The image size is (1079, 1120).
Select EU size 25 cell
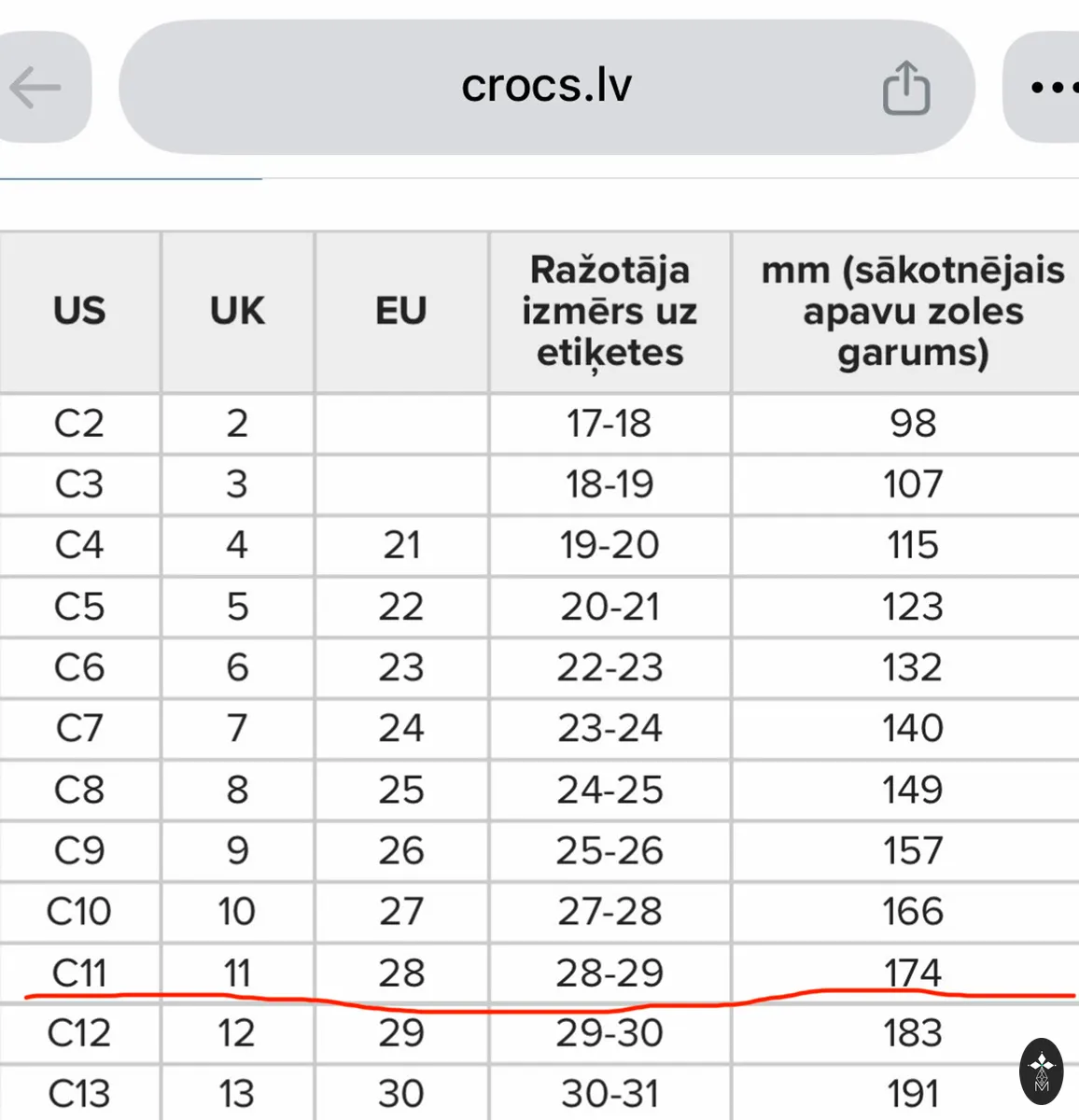click(401, 790)
